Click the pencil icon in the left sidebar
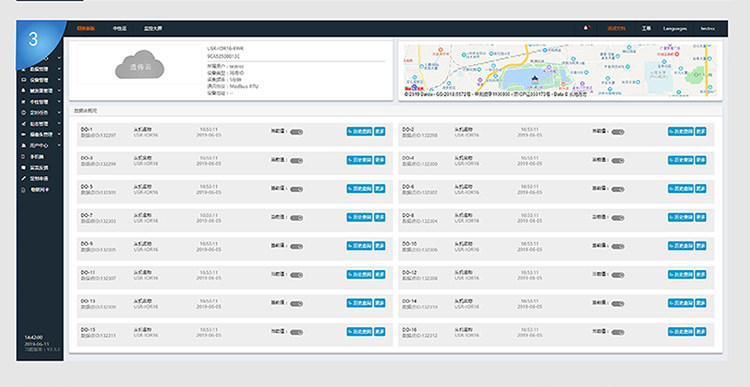The height and width of the screenshot is (387, 750). click(24, 178)
